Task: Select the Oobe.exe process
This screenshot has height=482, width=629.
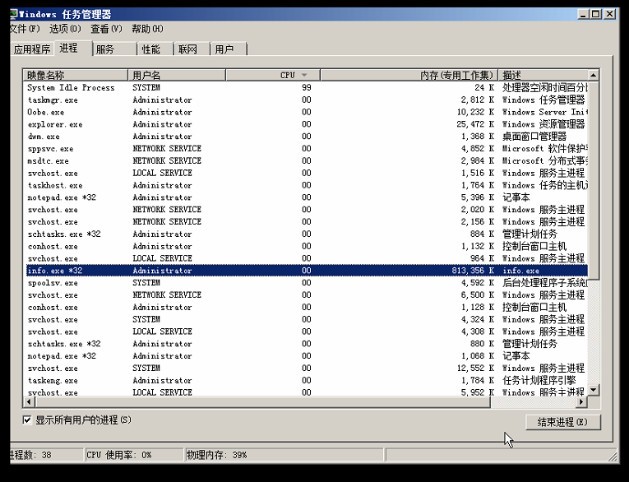Action: (306, 112)
